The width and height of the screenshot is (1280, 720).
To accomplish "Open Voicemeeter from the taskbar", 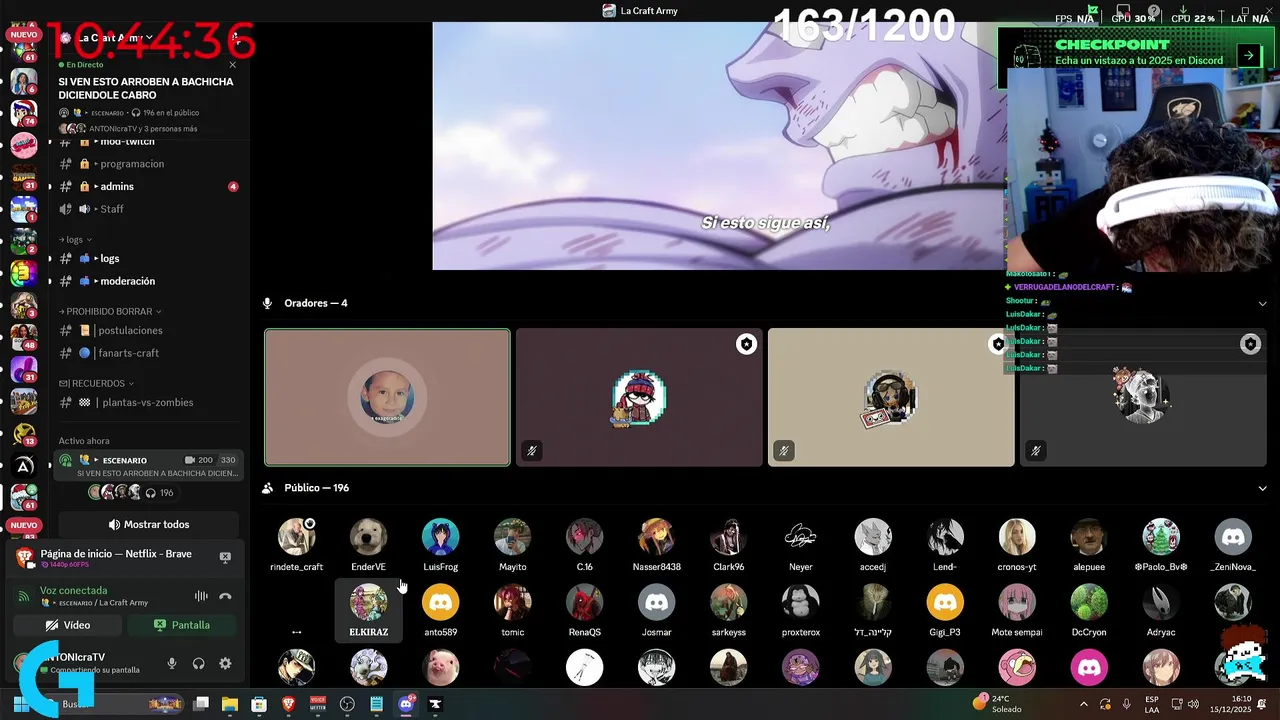I will point(318,704).
